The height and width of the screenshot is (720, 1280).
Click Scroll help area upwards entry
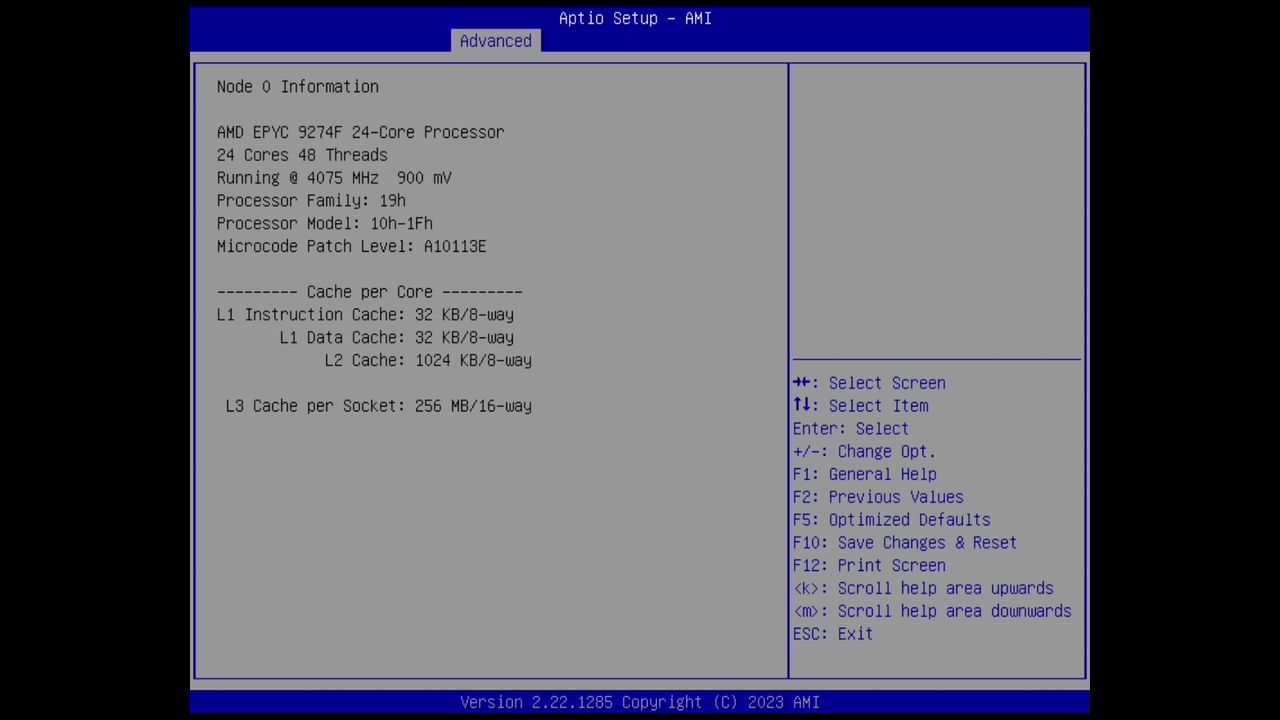pos(923,589)
